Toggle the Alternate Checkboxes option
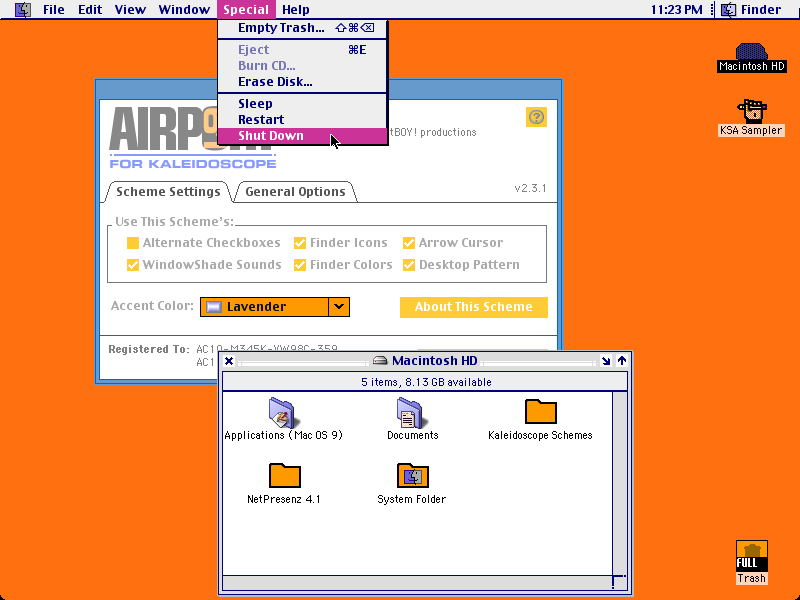The height and width of the screenshot is (600, 800). [133, 243]
